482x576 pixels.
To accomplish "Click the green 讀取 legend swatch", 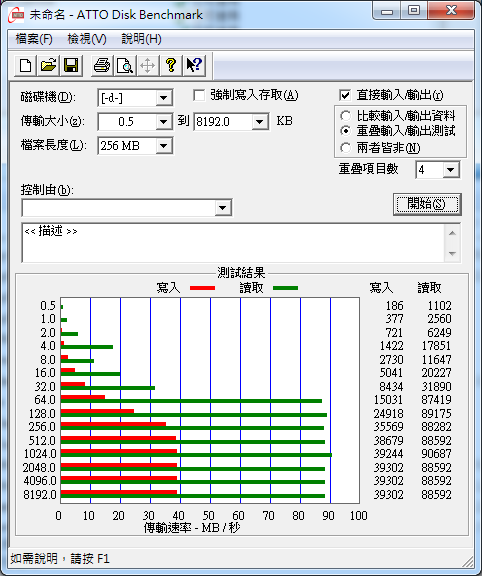I will click(285, 288).
